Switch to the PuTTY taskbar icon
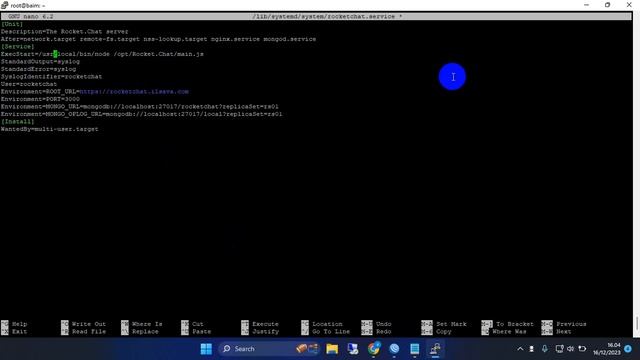 (435, 349)
